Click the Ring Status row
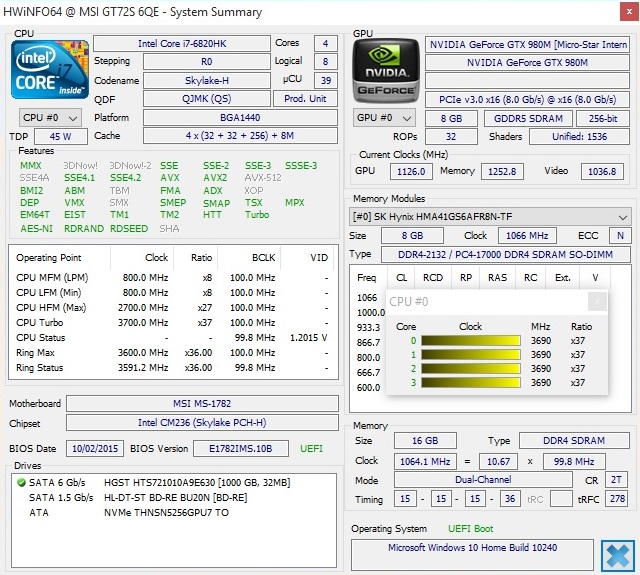This screenshot has width=640, height=575. pyautogui.click(x=173, y=368)
